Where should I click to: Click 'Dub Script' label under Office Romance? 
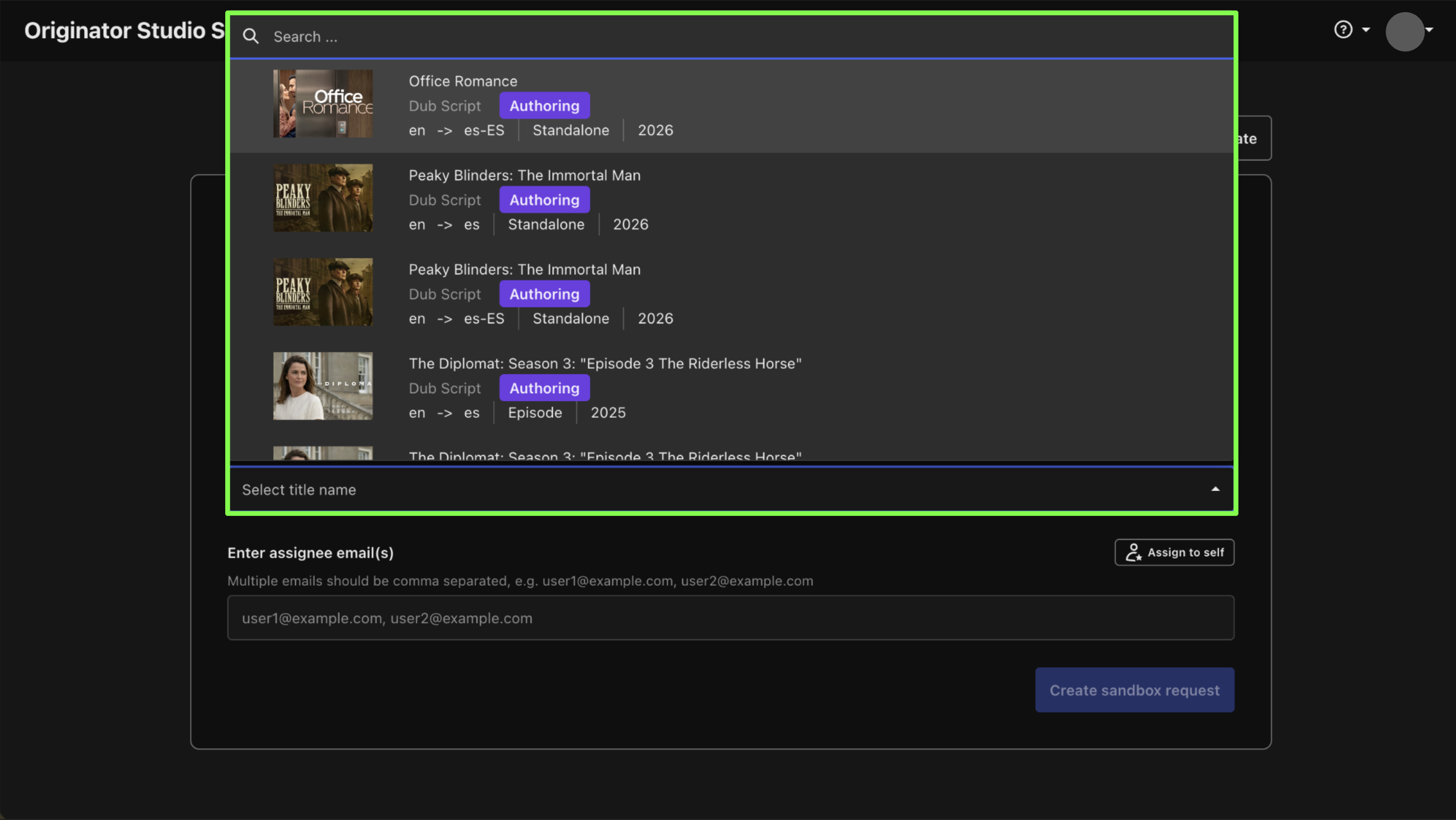coord(445,106)
